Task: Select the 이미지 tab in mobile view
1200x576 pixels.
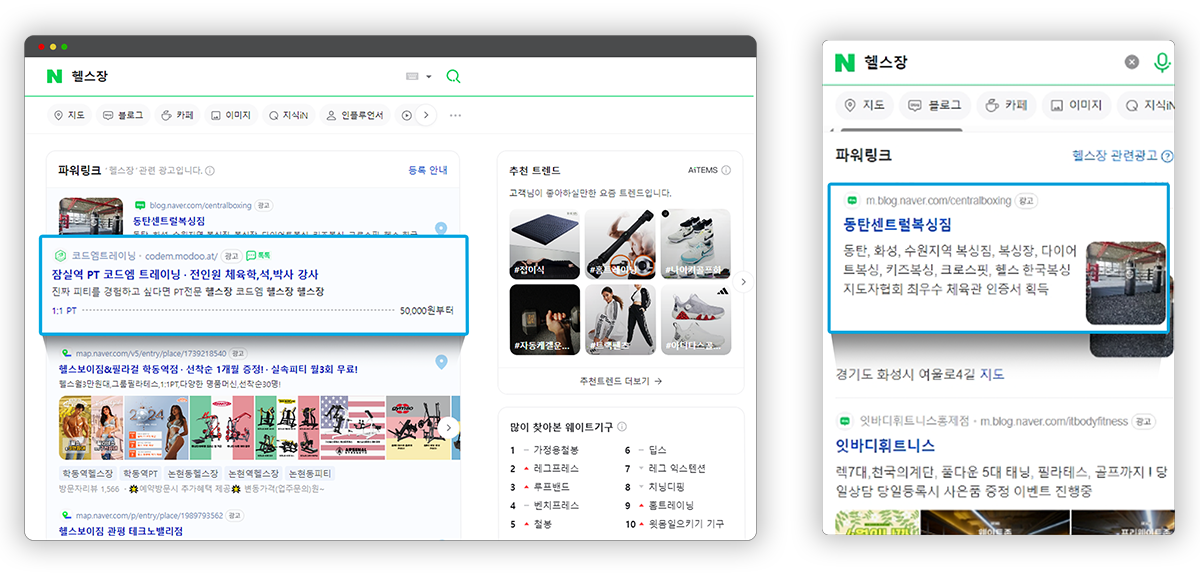Action: (x=1076, y=105)
